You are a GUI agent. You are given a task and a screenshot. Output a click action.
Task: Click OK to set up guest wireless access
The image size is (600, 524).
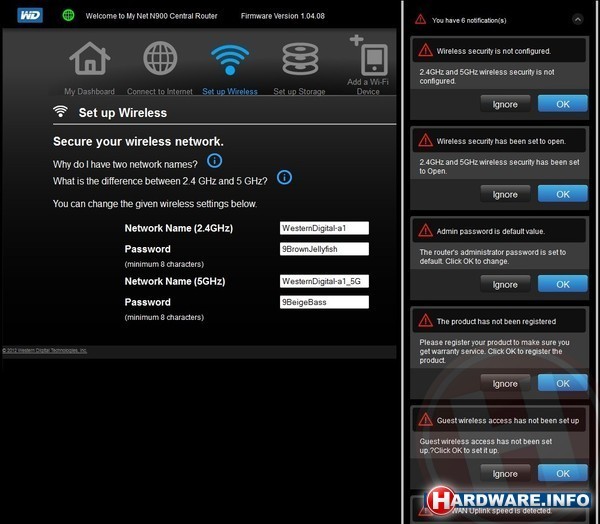(x=562, y=473)
